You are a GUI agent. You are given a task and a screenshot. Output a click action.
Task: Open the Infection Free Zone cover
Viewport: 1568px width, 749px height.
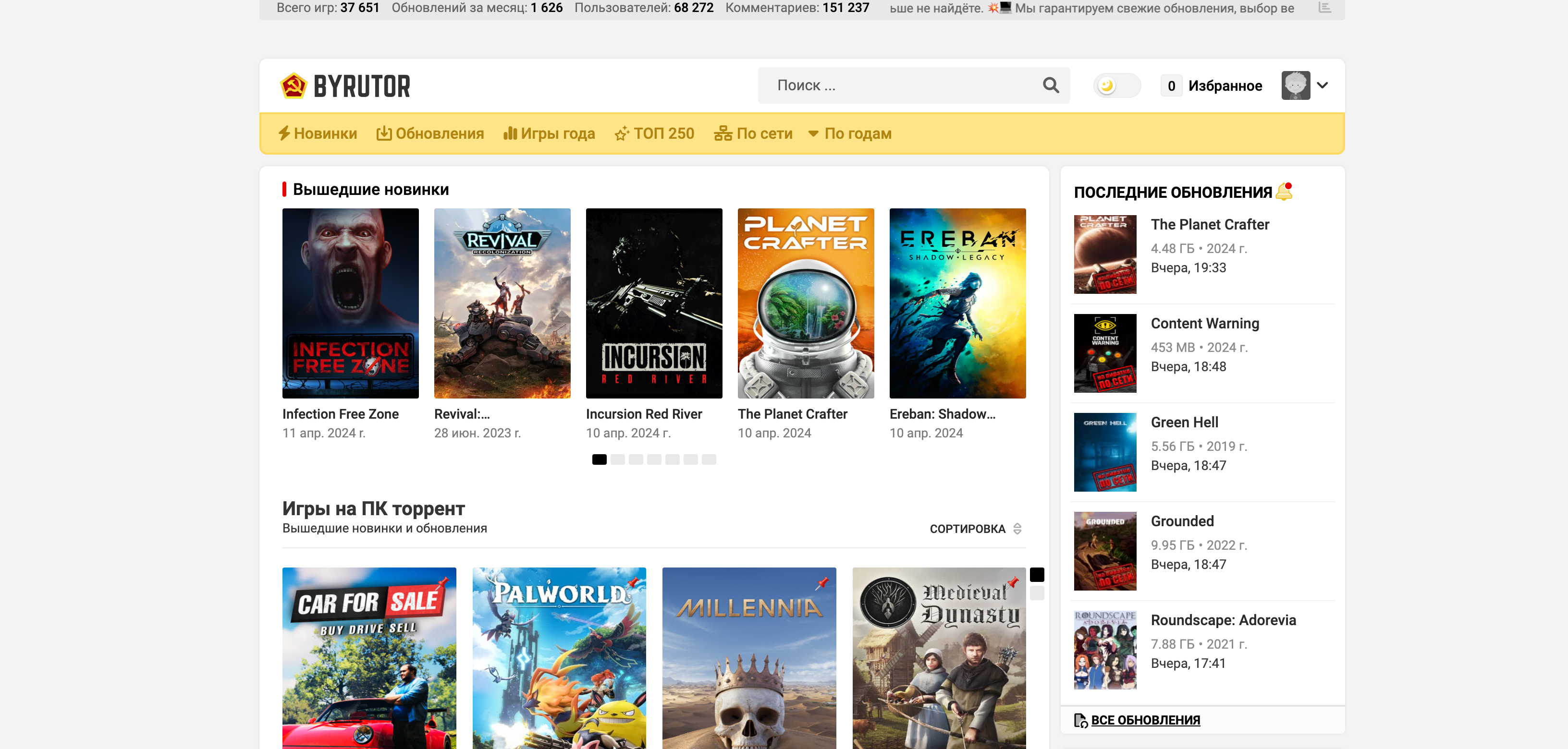351,303
